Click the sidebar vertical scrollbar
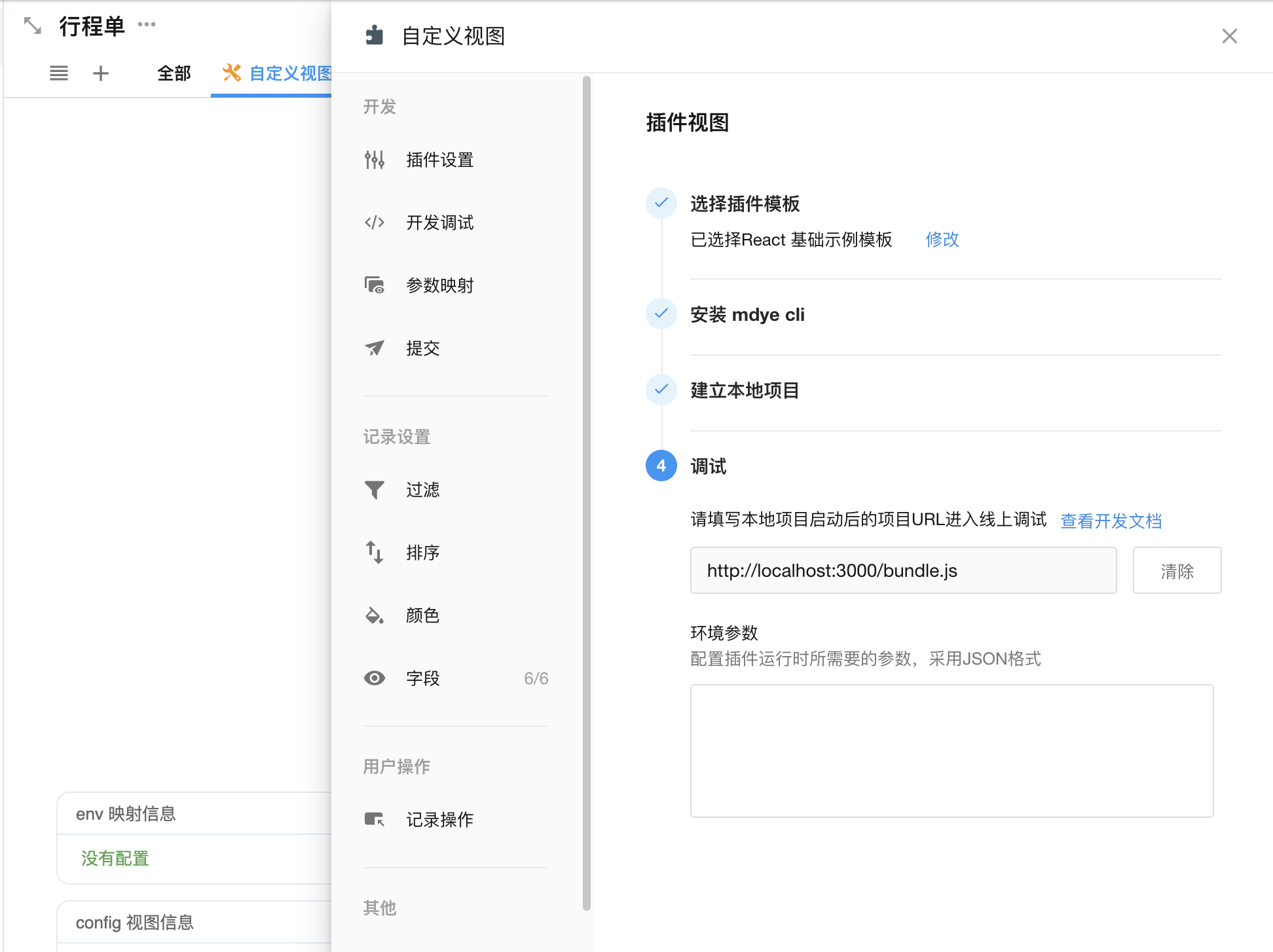Screen dimensions: 1273x952 (x=587, y=491)
